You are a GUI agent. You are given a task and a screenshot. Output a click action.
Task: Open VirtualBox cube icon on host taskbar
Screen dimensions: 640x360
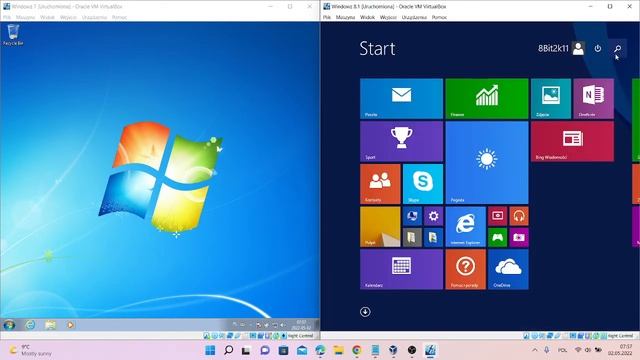[393, 350]
